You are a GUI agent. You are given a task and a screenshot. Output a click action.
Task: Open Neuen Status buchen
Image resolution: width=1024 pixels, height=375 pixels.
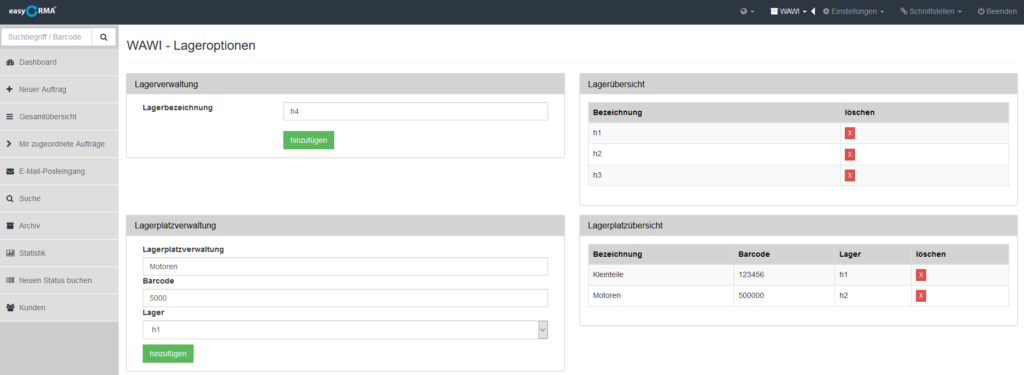[x=59, y=280]
